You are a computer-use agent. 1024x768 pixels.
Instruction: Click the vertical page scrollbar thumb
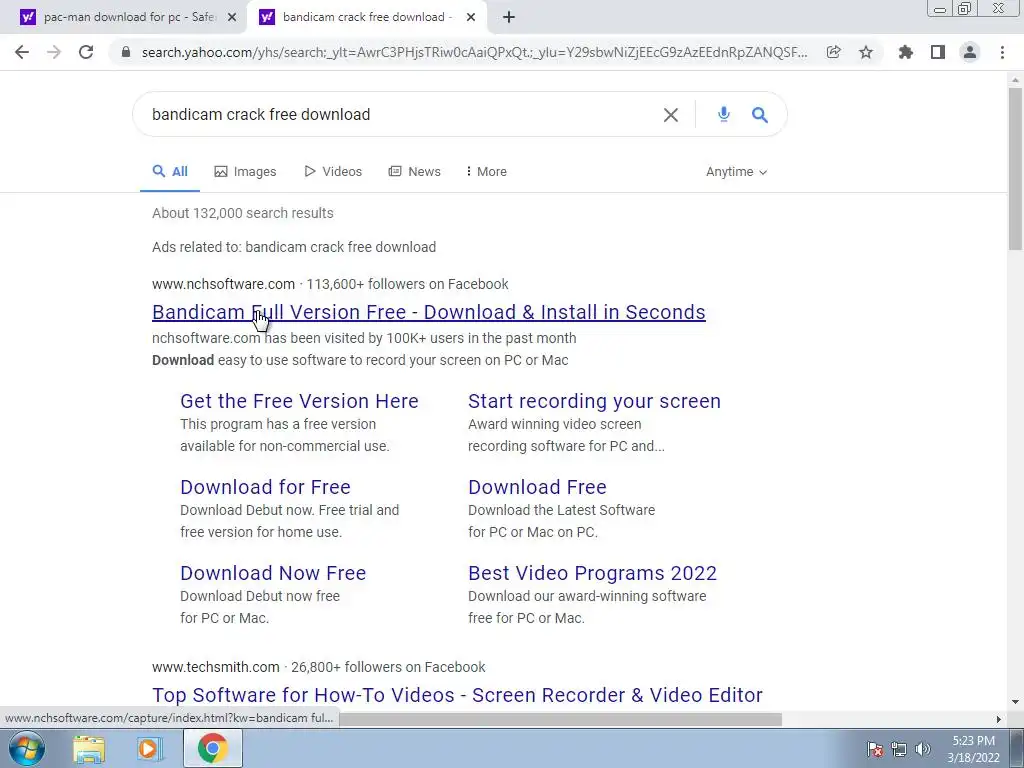[1015, 168]
